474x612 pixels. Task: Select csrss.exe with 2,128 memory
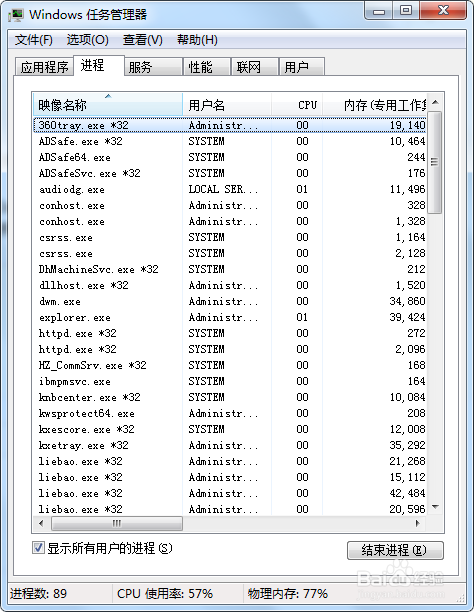pyautogui.click(x=230, y=253)
